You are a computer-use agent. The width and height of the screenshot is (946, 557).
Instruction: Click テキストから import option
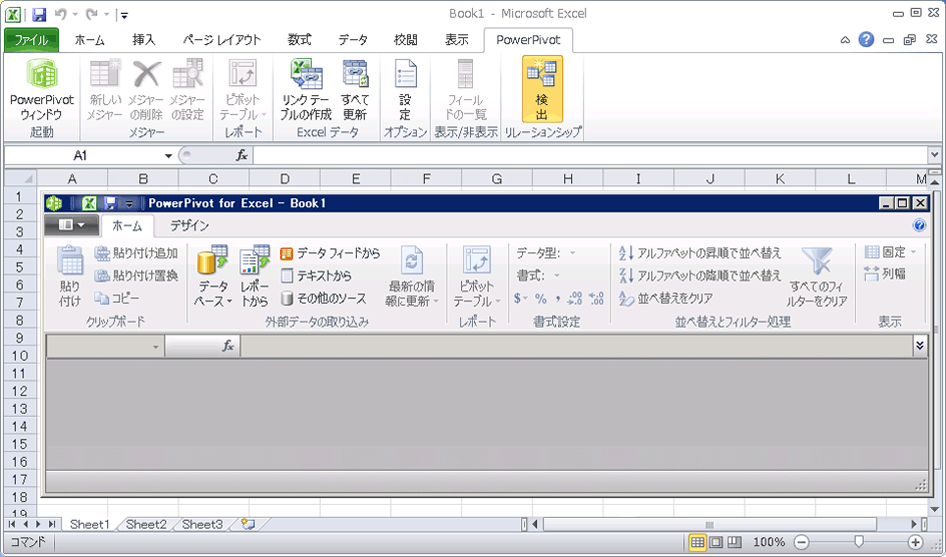click(316, 276)
